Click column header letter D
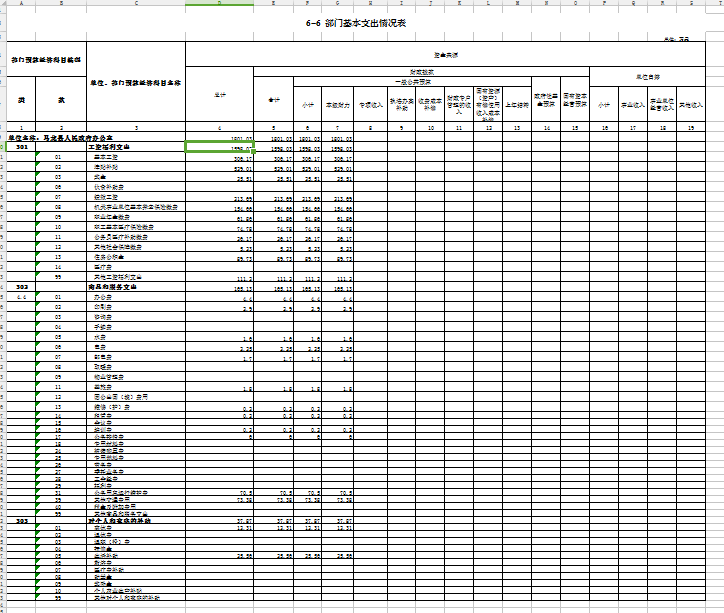The height and width of the screenshot is (613, 724). coord(220,4)
